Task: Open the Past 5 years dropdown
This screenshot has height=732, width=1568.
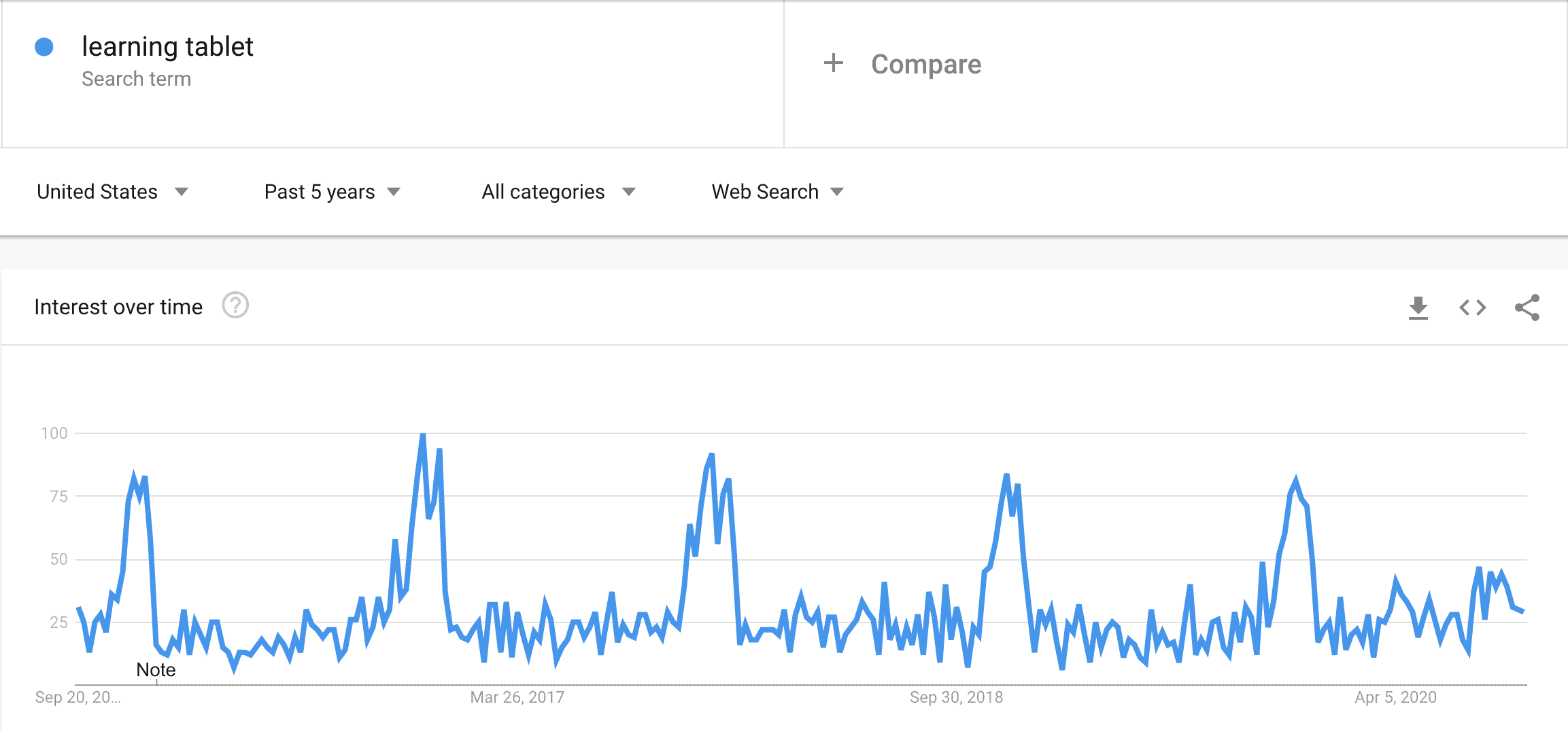Action: pos(332,192)
